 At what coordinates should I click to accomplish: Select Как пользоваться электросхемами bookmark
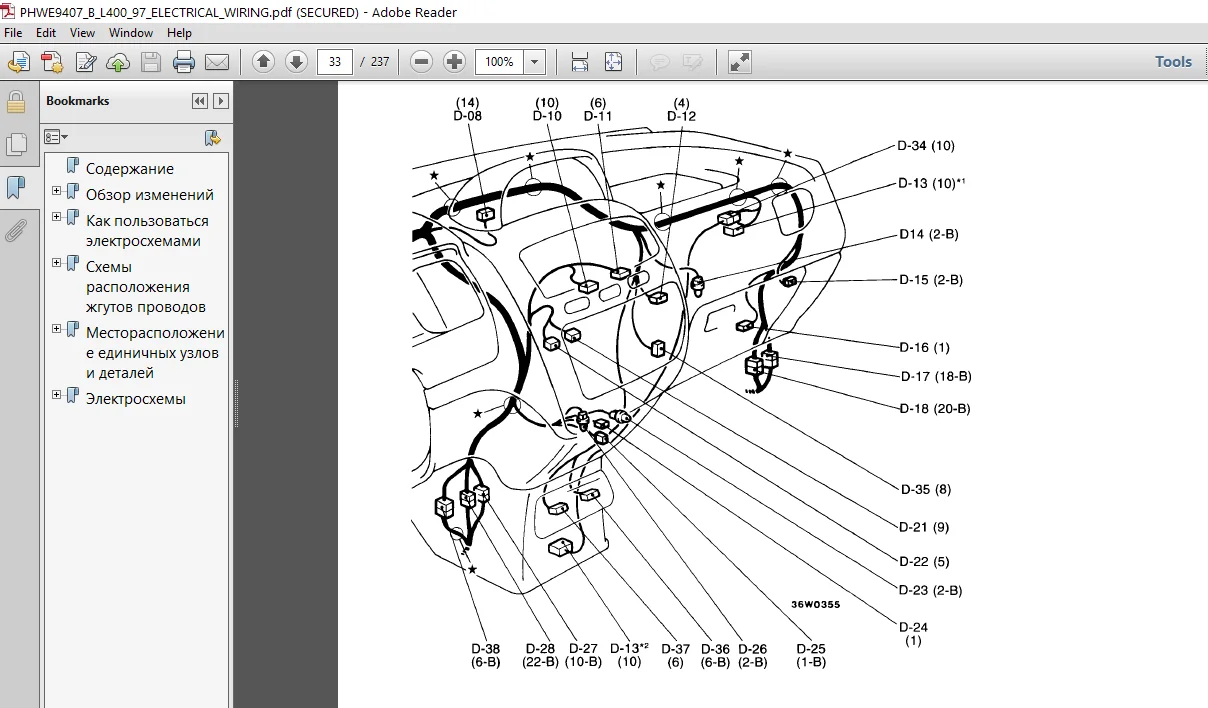(147, 231)
